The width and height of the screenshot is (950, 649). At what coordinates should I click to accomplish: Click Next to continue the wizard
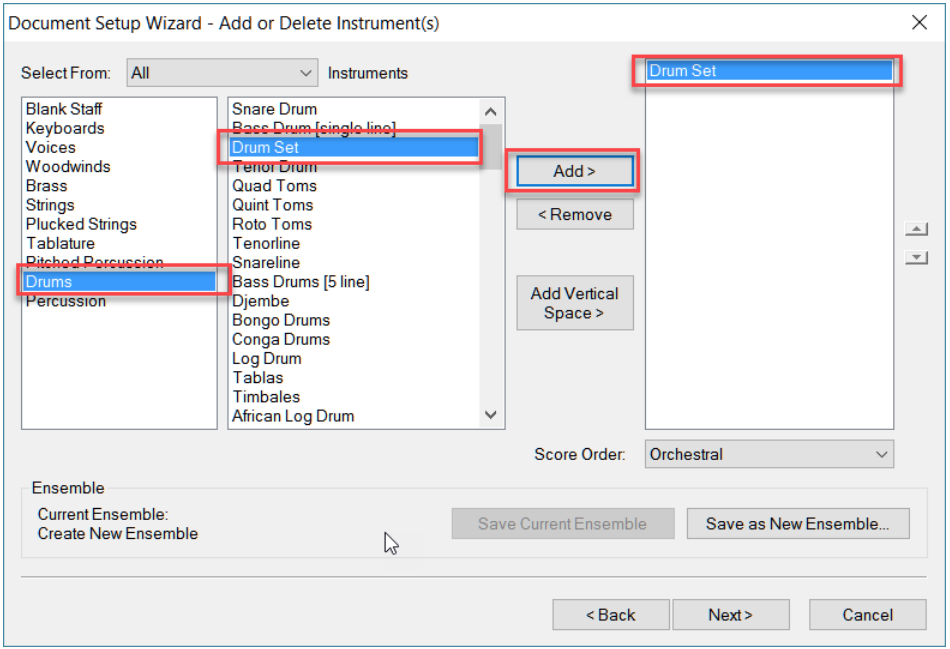point(731,615)
